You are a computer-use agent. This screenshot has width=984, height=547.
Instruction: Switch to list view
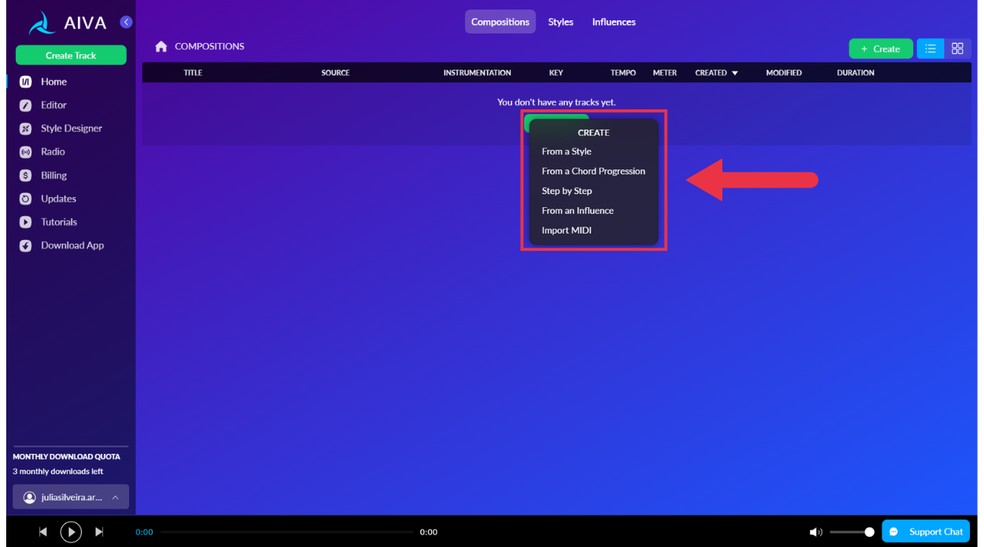click(x=930, y=48)
